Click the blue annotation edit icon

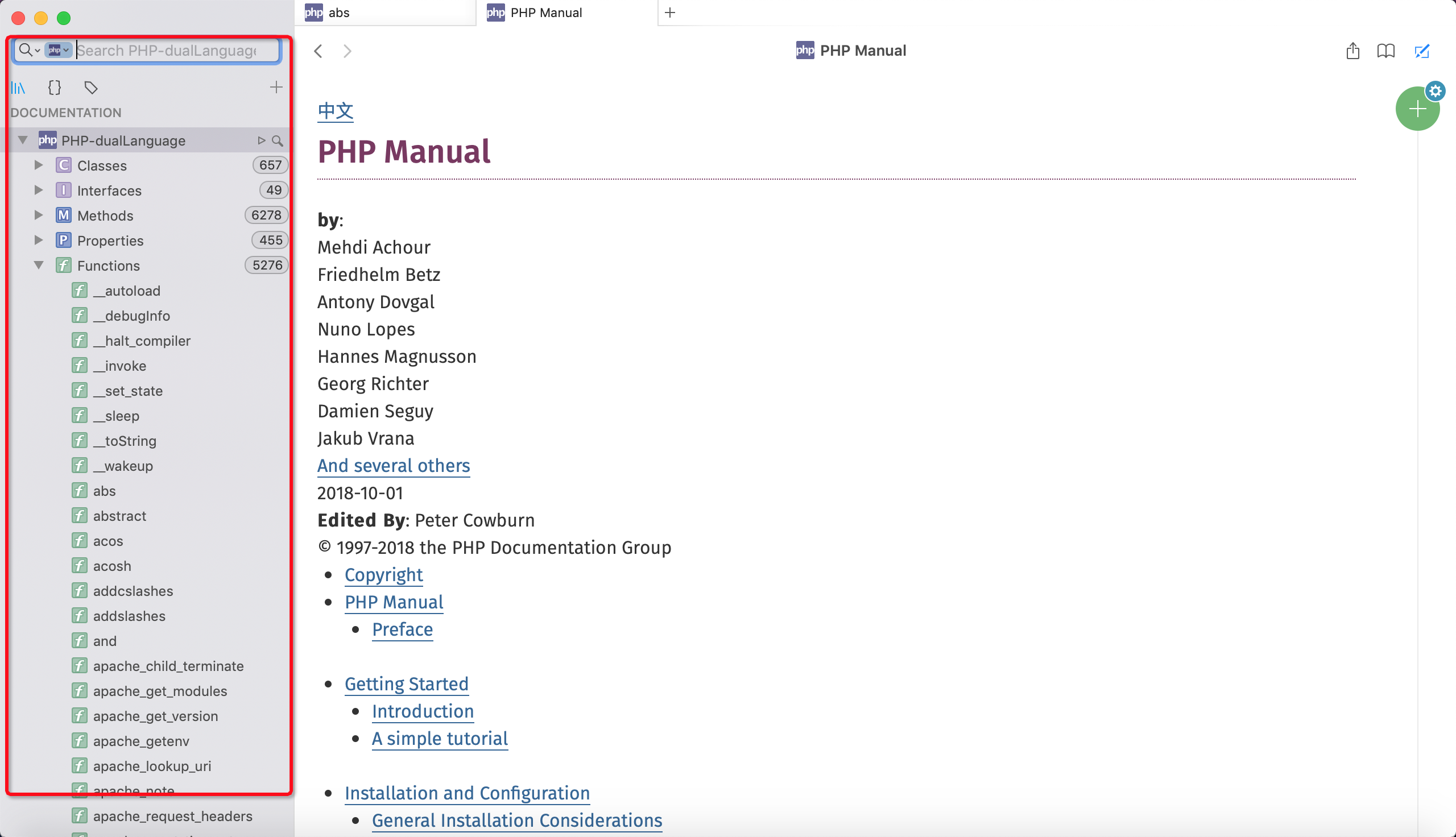pos(1421,51)
